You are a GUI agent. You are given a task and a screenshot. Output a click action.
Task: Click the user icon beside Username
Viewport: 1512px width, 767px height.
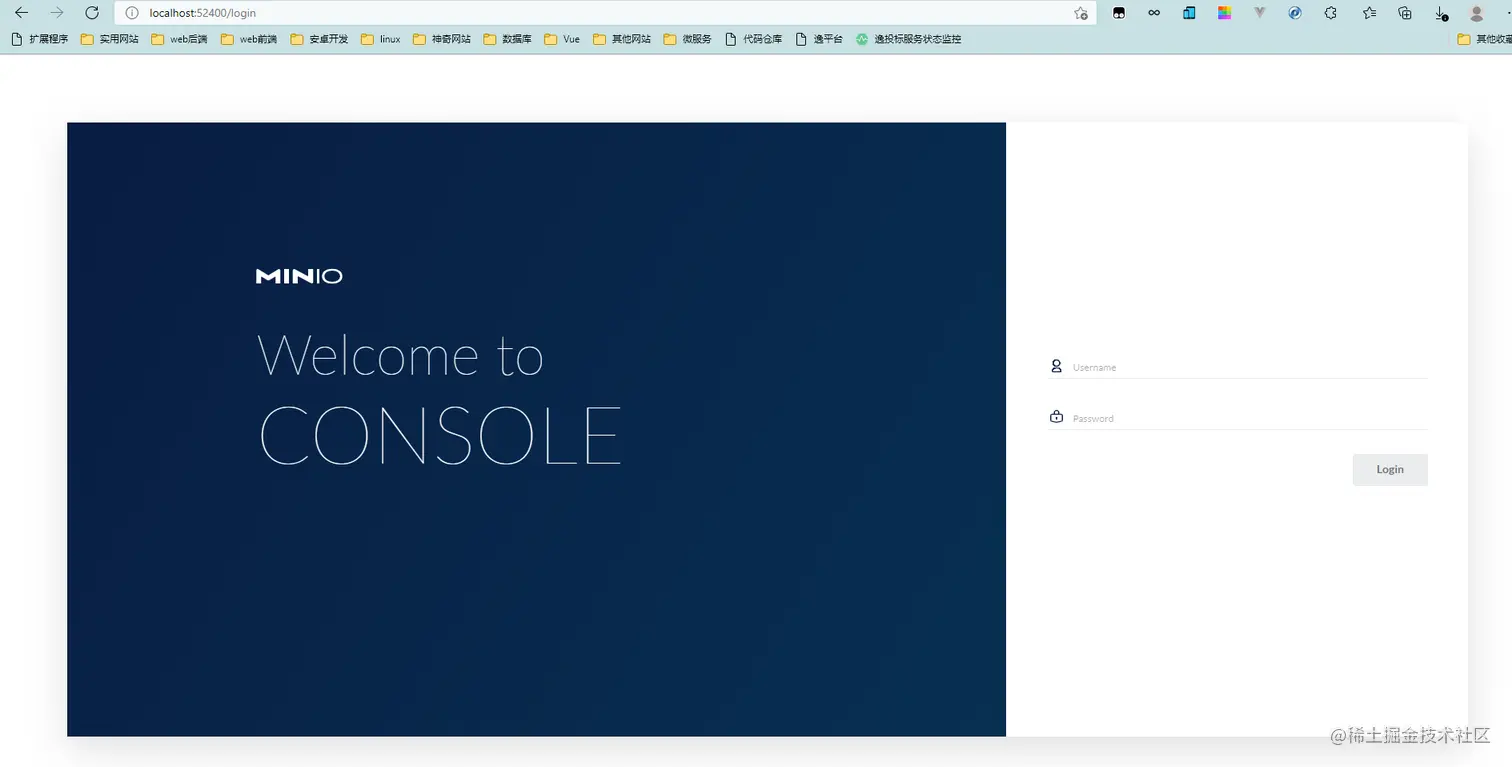1056,366
